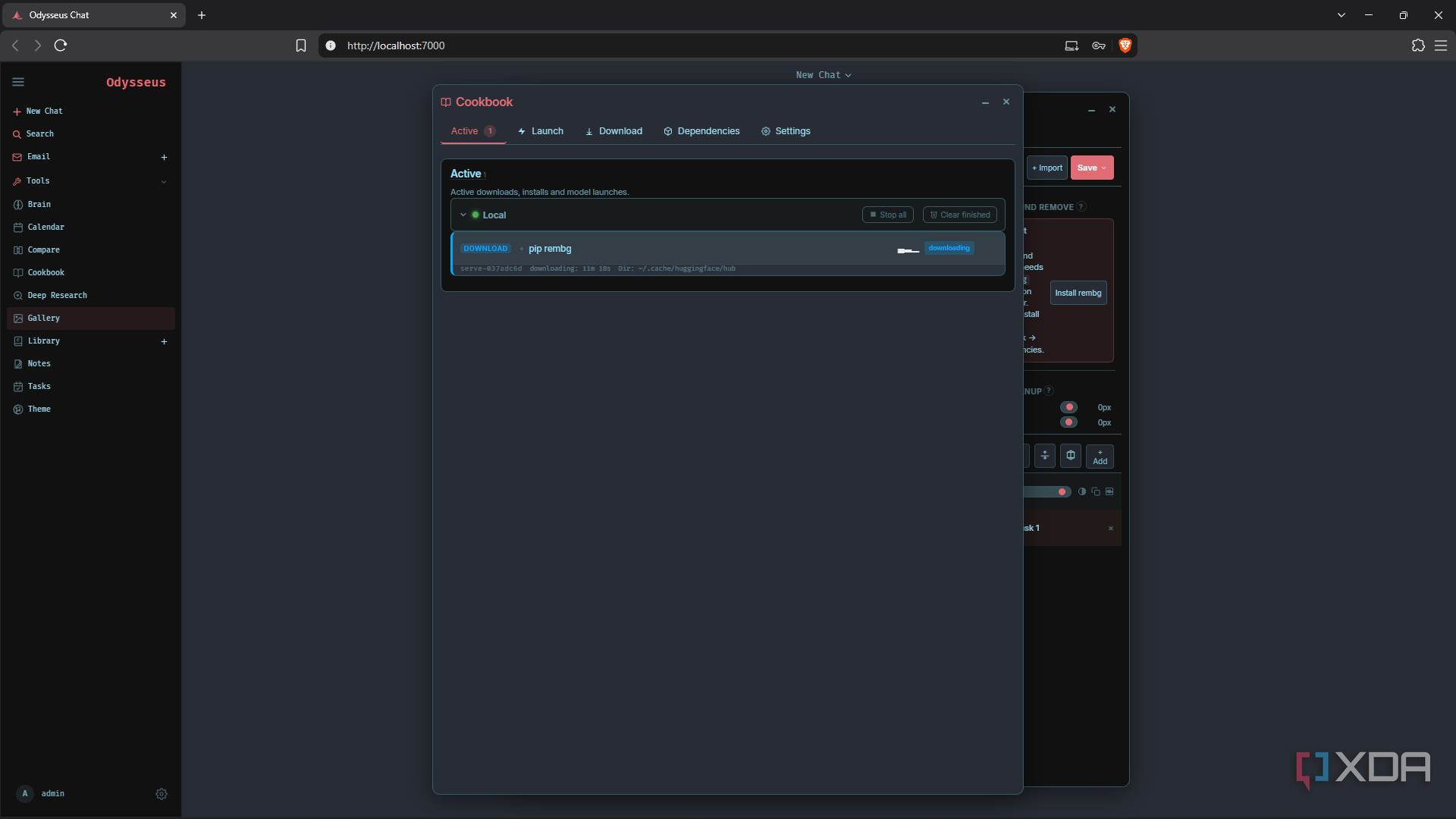Click the Email envelope icon in sidebar

click(17, 157)
